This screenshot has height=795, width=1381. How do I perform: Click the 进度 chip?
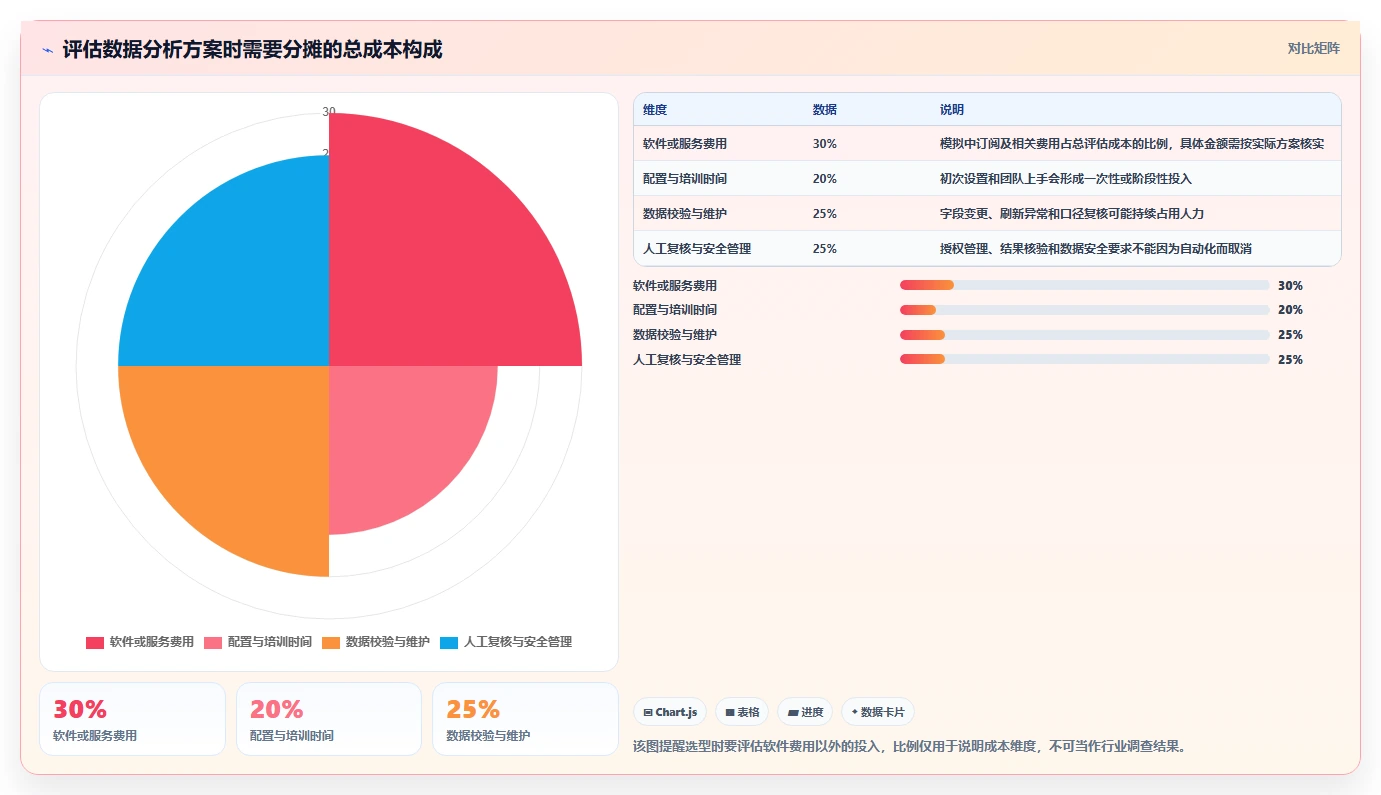click(805, 712)
